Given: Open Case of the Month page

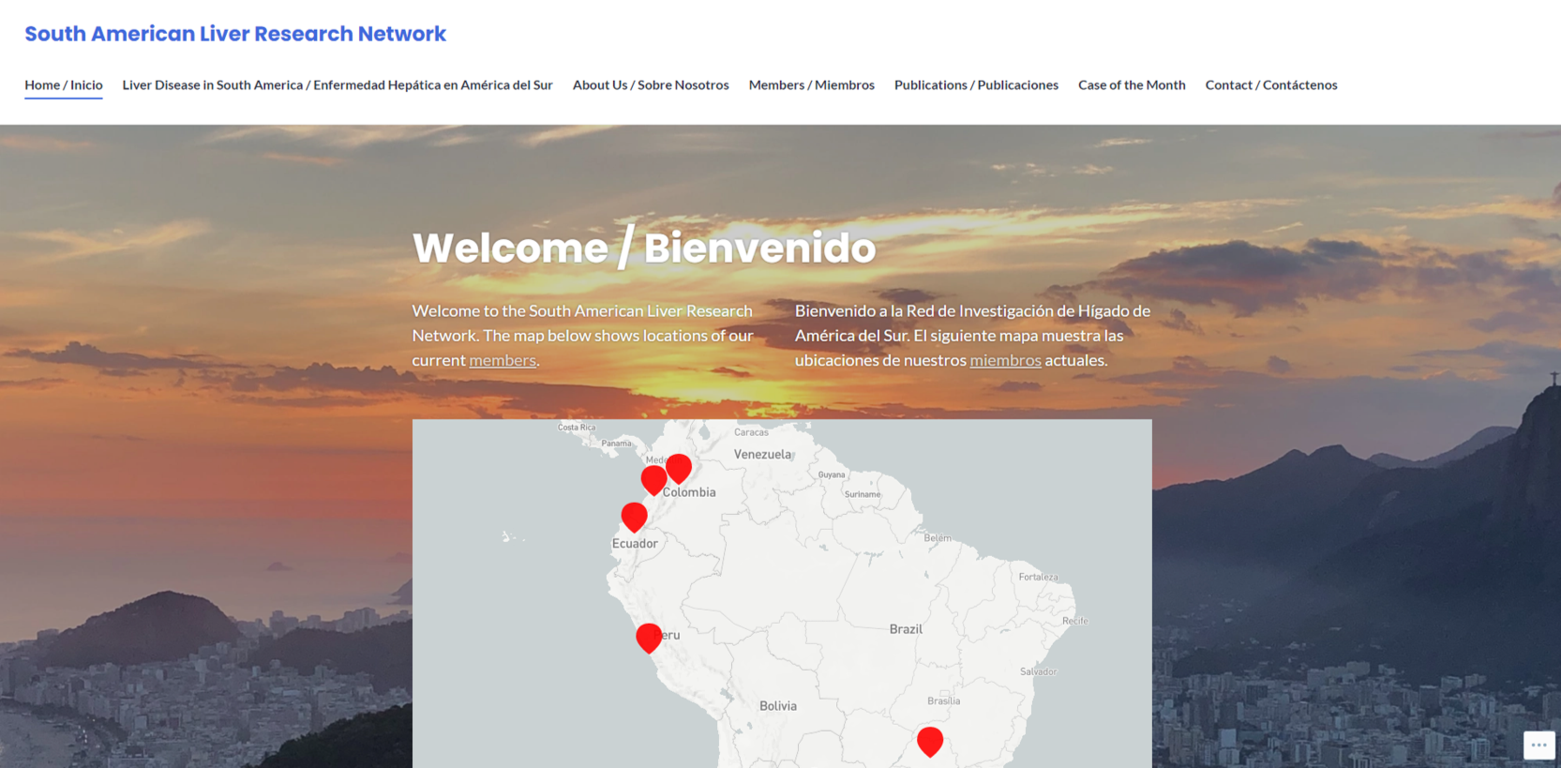Looking at the screenshot, I should [x=1131, y=85].
